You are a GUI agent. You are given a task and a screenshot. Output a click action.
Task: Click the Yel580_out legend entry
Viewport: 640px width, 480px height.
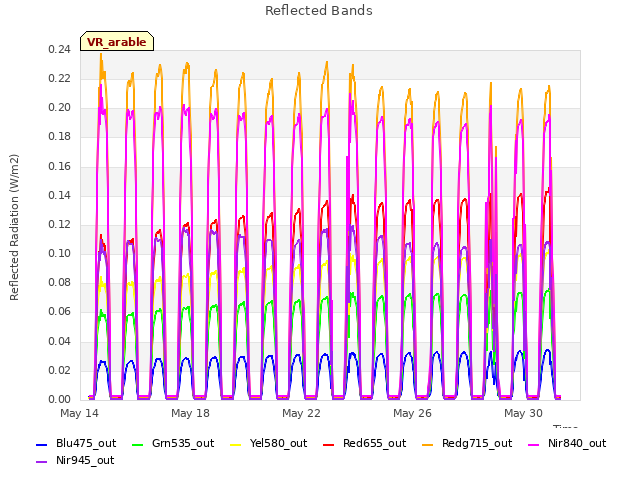point(269,443)
